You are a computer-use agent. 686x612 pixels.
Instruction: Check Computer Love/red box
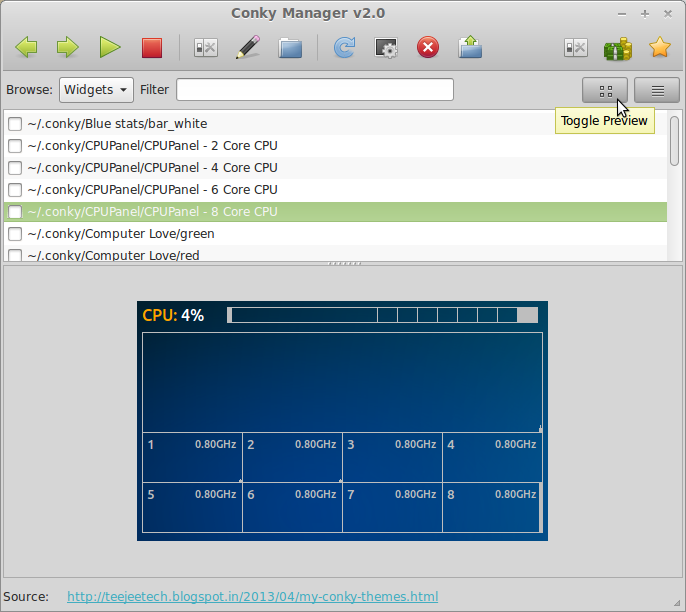15,255
